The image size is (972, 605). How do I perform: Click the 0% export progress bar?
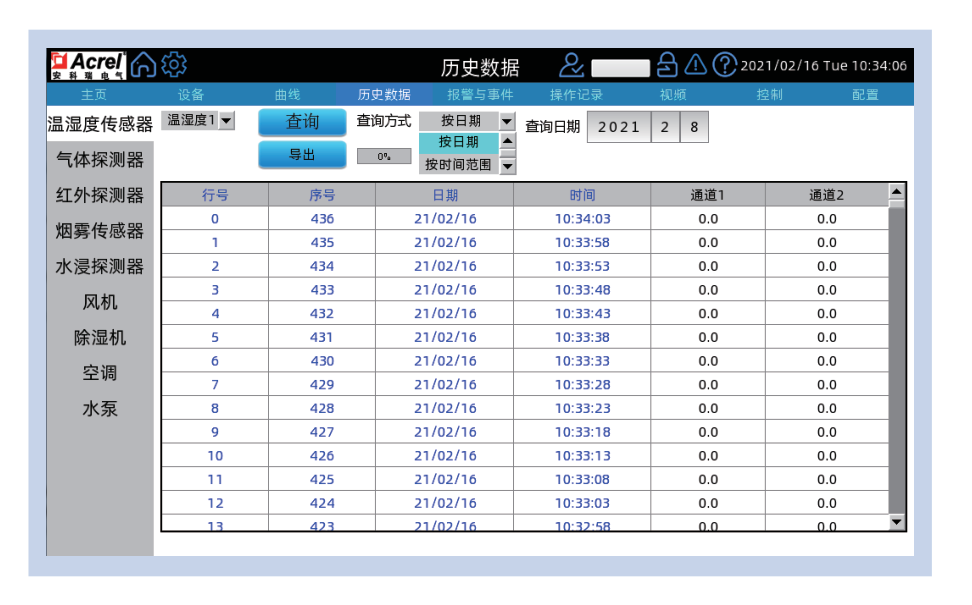[383, 156]
